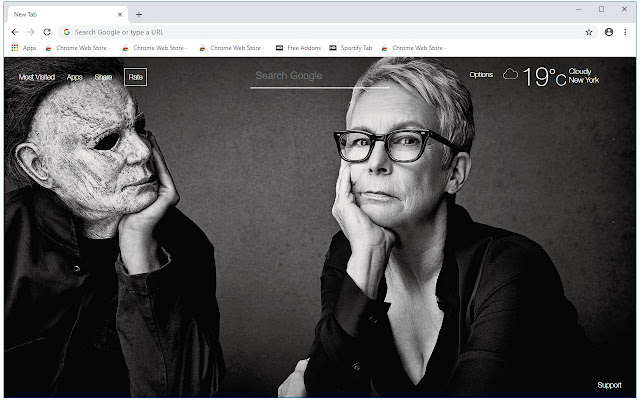Screen dimensions: 640x400
Task: Open the second Chrome Web Store bookmark
Action: pos(155,48)
